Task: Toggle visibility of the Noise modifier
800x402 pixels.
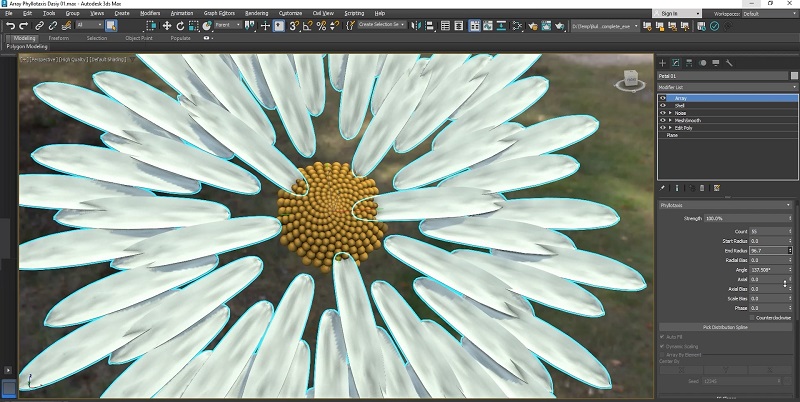Action: [662, 113]
